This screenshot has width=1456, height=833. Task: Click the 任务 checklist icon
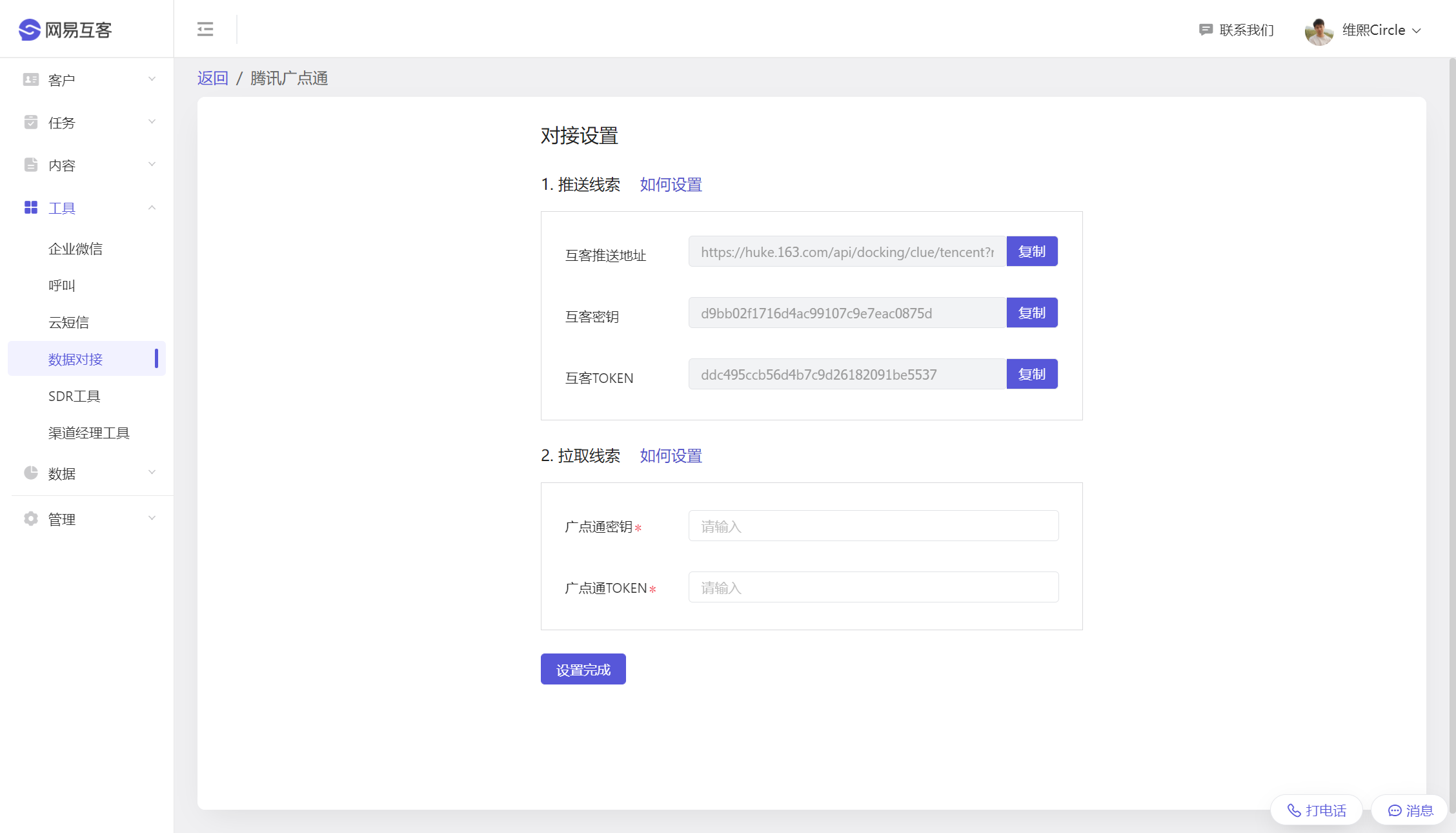click(30, 122)
